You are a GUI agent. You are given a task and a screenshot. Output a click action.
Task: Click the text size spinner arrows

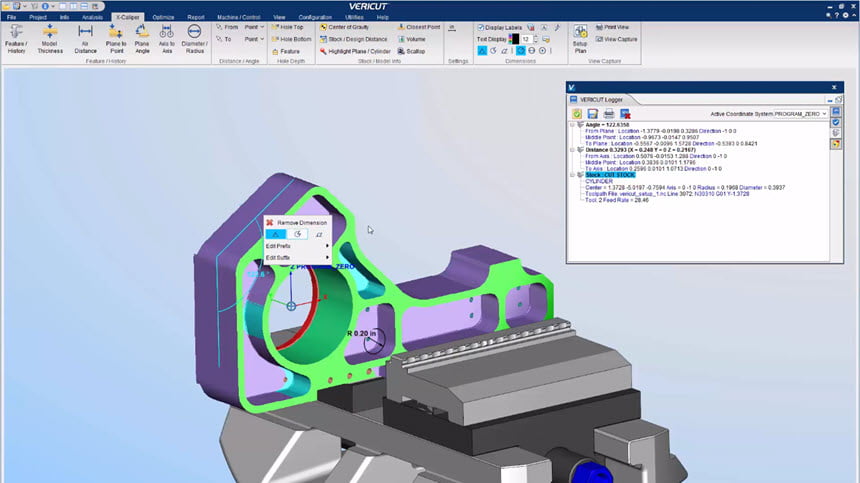coord(536,39)
